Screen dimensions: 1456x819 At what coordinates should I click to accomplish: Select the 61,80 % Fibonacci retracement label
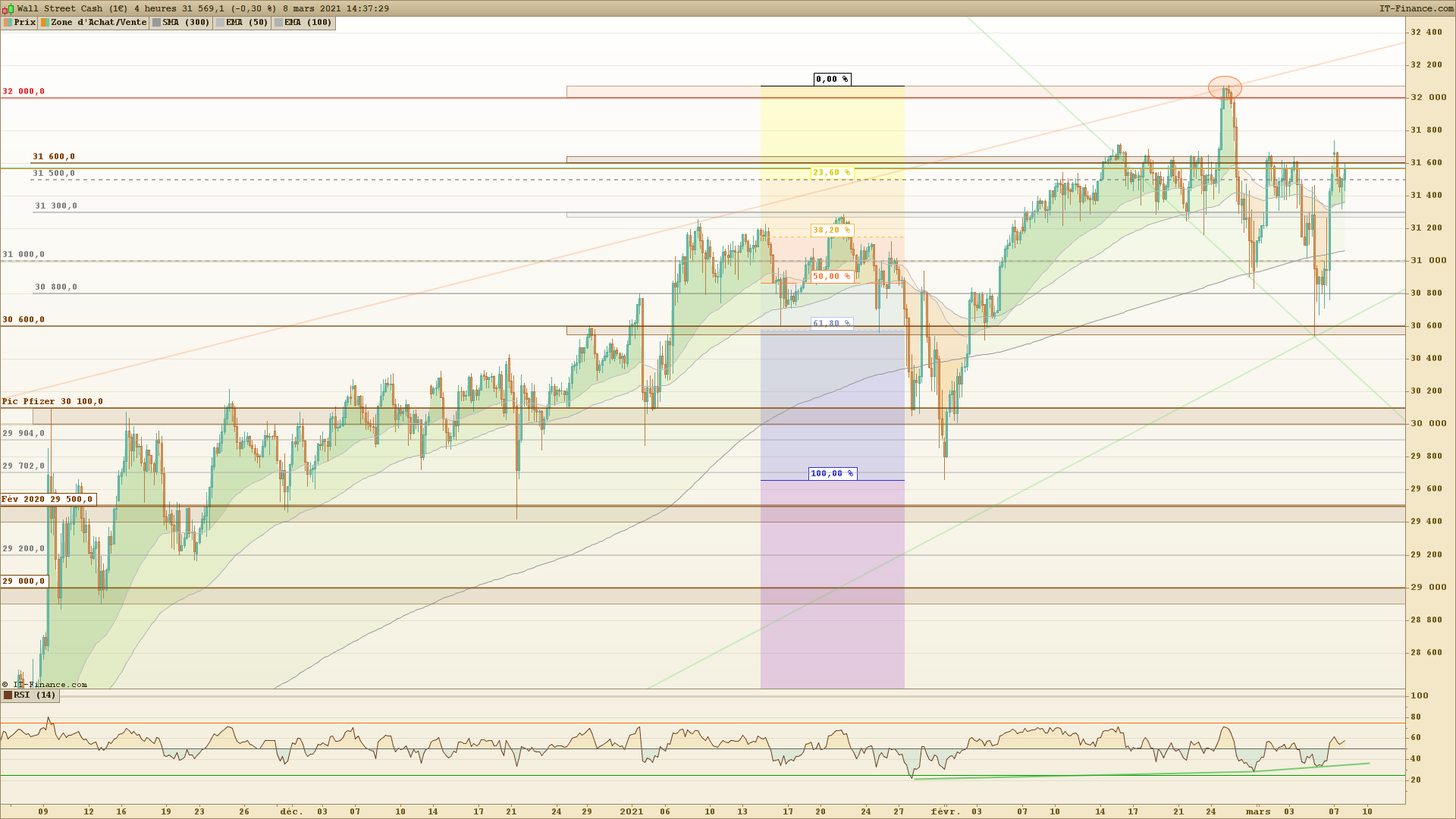point(832,324)
